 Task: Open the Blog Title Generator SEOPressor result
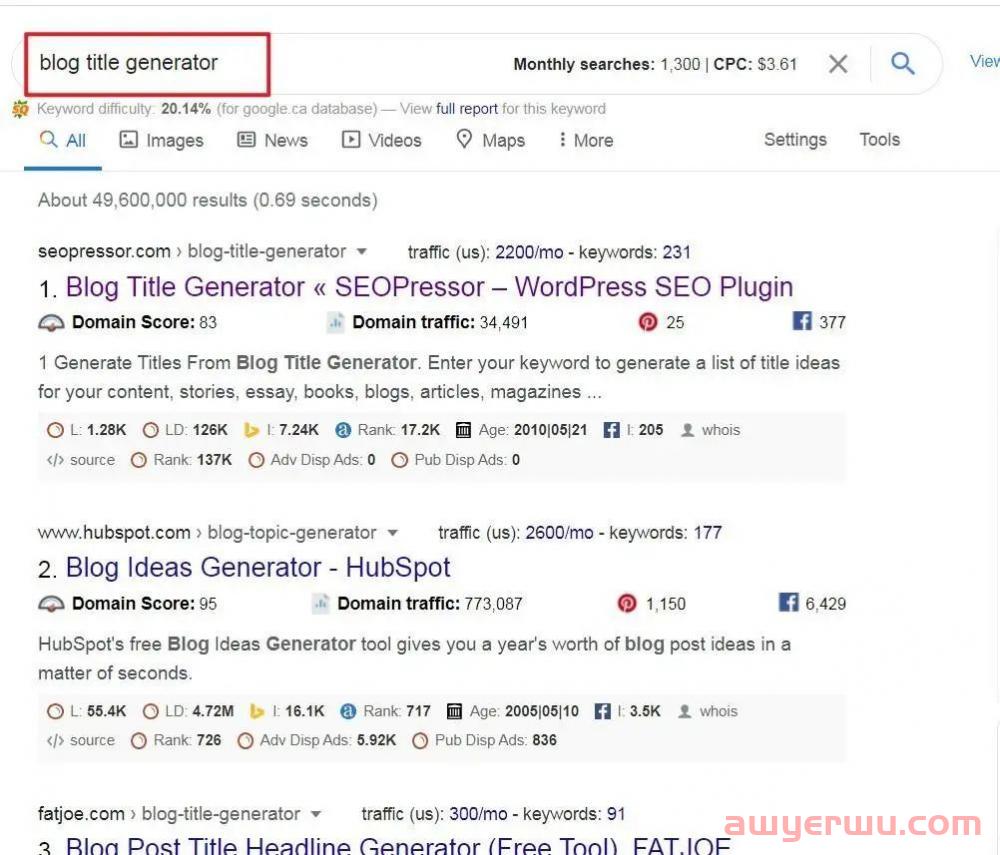(429, 287)
